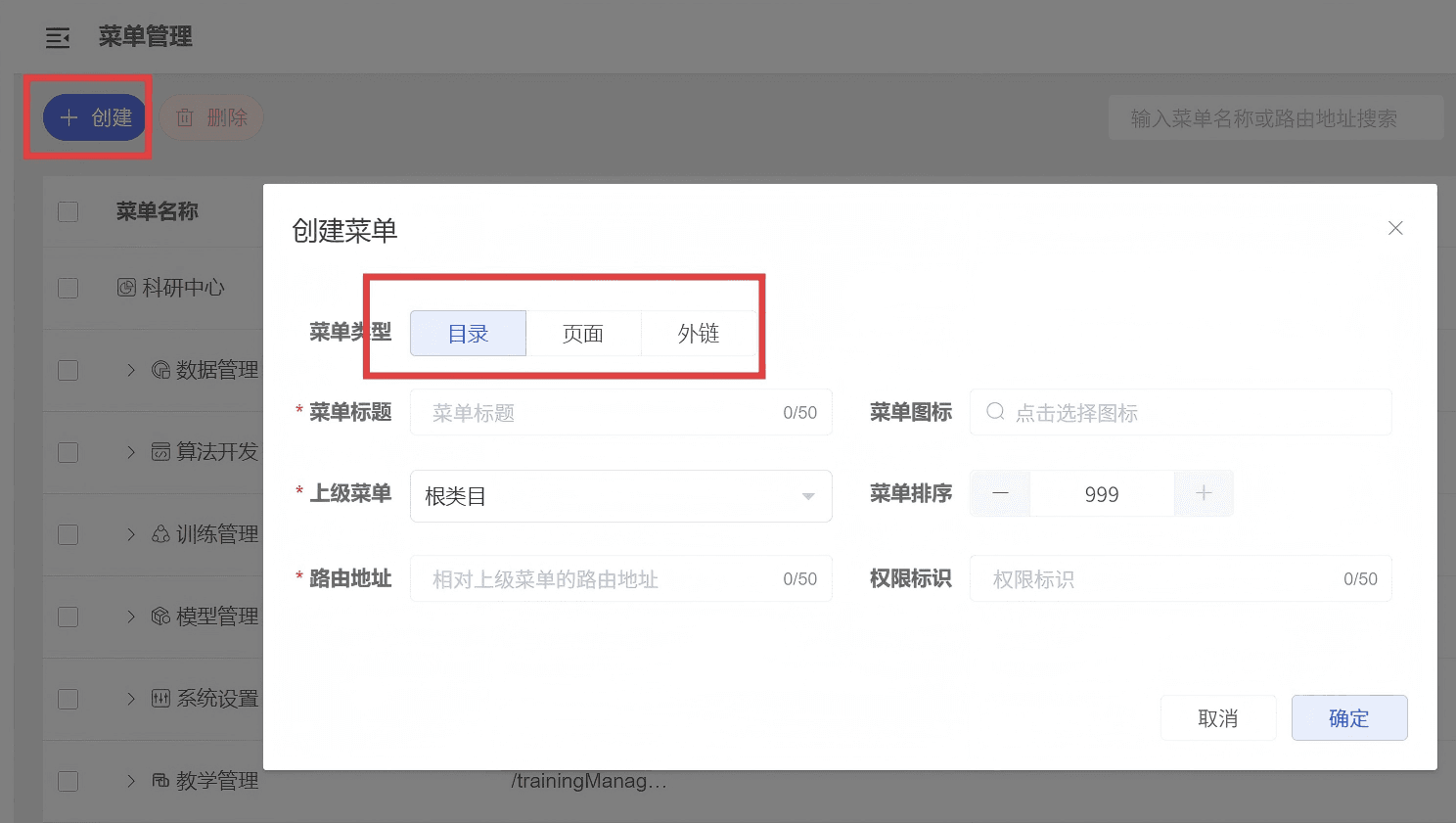
Task: Expand the 数据管理 tree row
Action: tap(131, 370)
